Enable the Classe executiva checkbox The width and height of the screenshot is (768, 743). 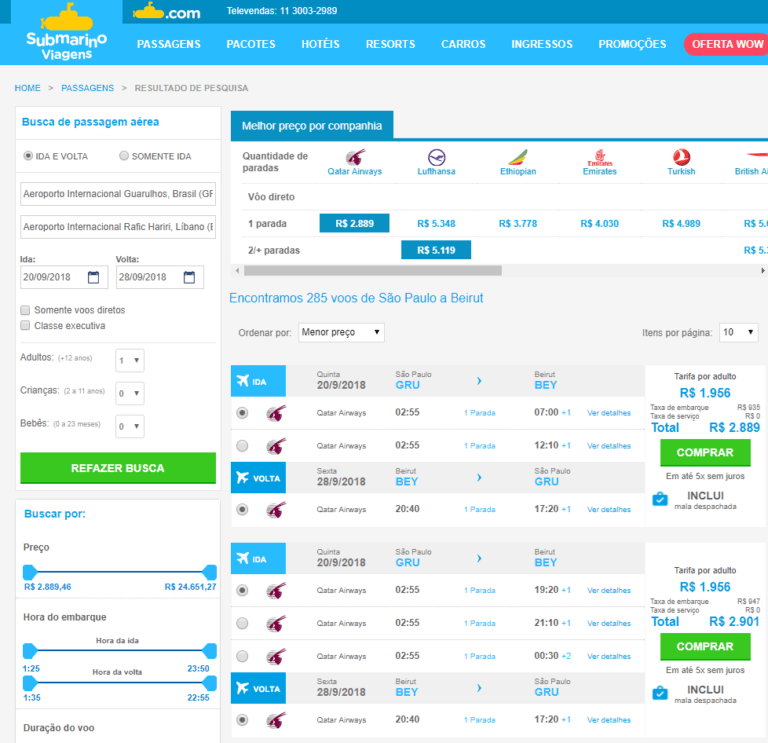(26, 326)
